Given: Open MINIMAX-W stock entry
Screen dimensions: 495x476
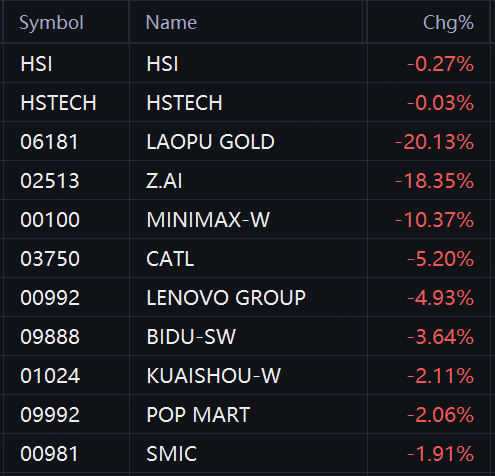Looking at the screenshot, I should pos(208,220).
